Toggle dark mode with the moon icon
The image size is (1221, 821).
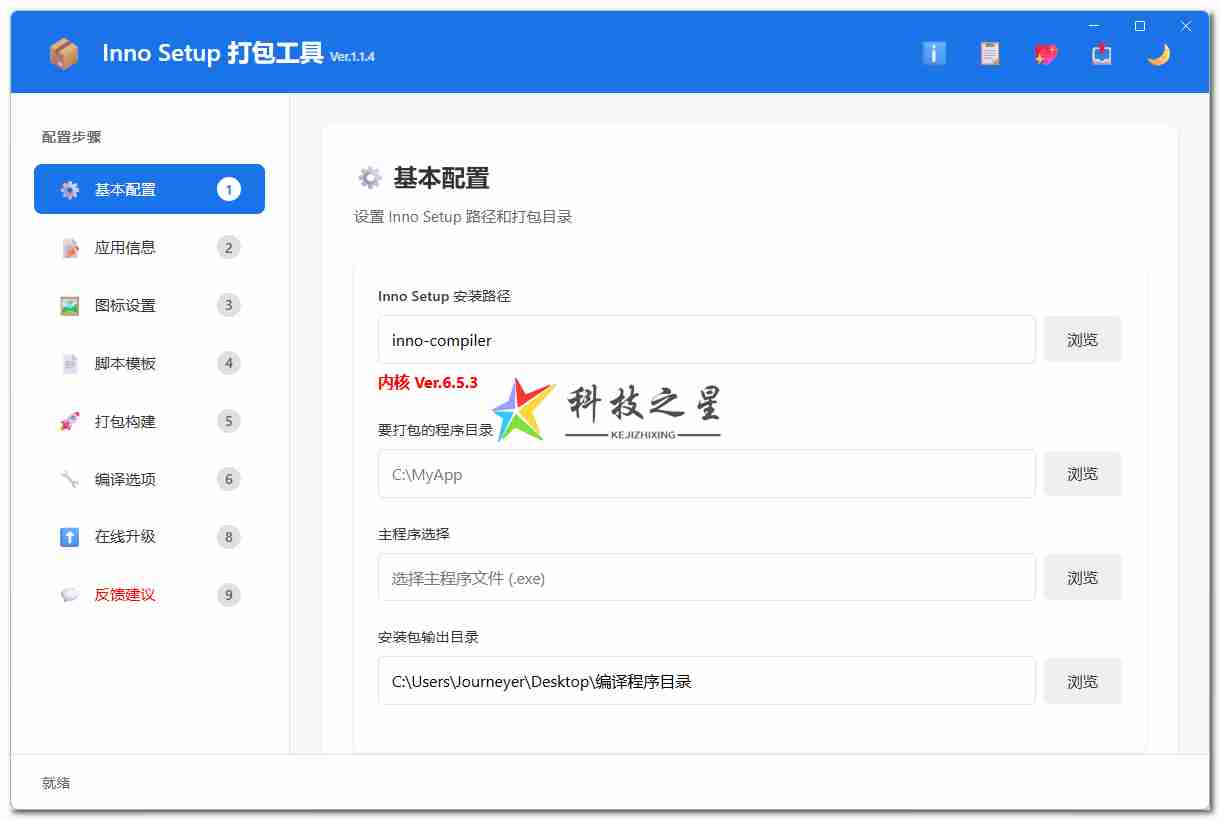click(1158, 54)
